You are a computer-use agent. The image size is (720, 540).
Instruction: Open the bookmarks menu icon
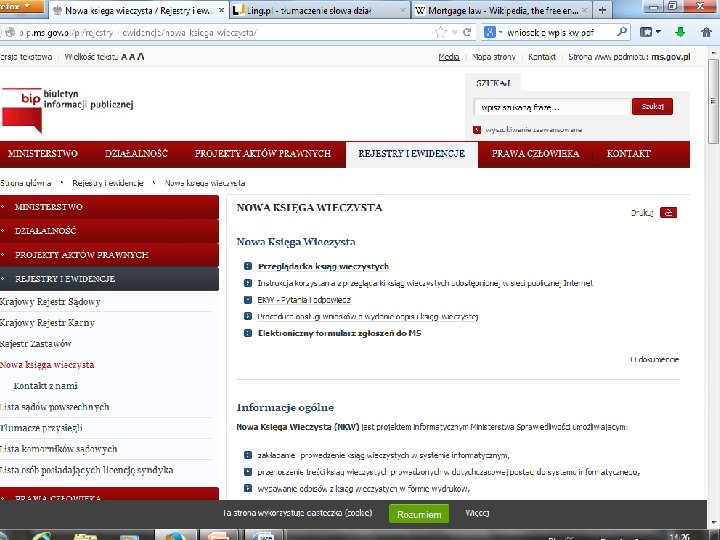coord(650,32)
